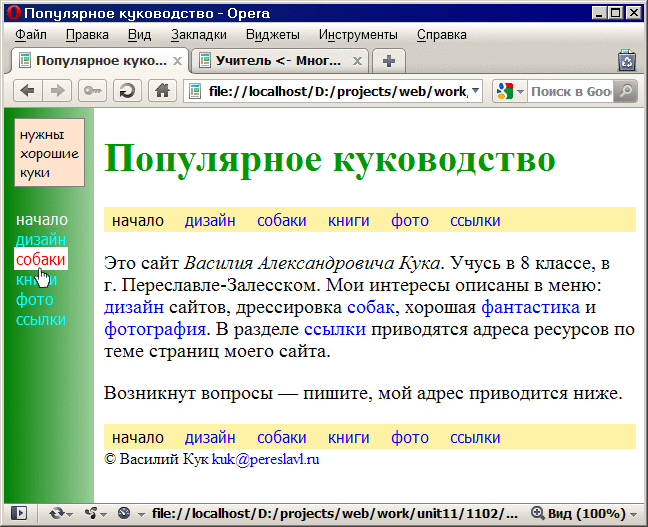Open the Виджеты menu
The height and width of the screenshot is (527, 648).
(273, 35)
